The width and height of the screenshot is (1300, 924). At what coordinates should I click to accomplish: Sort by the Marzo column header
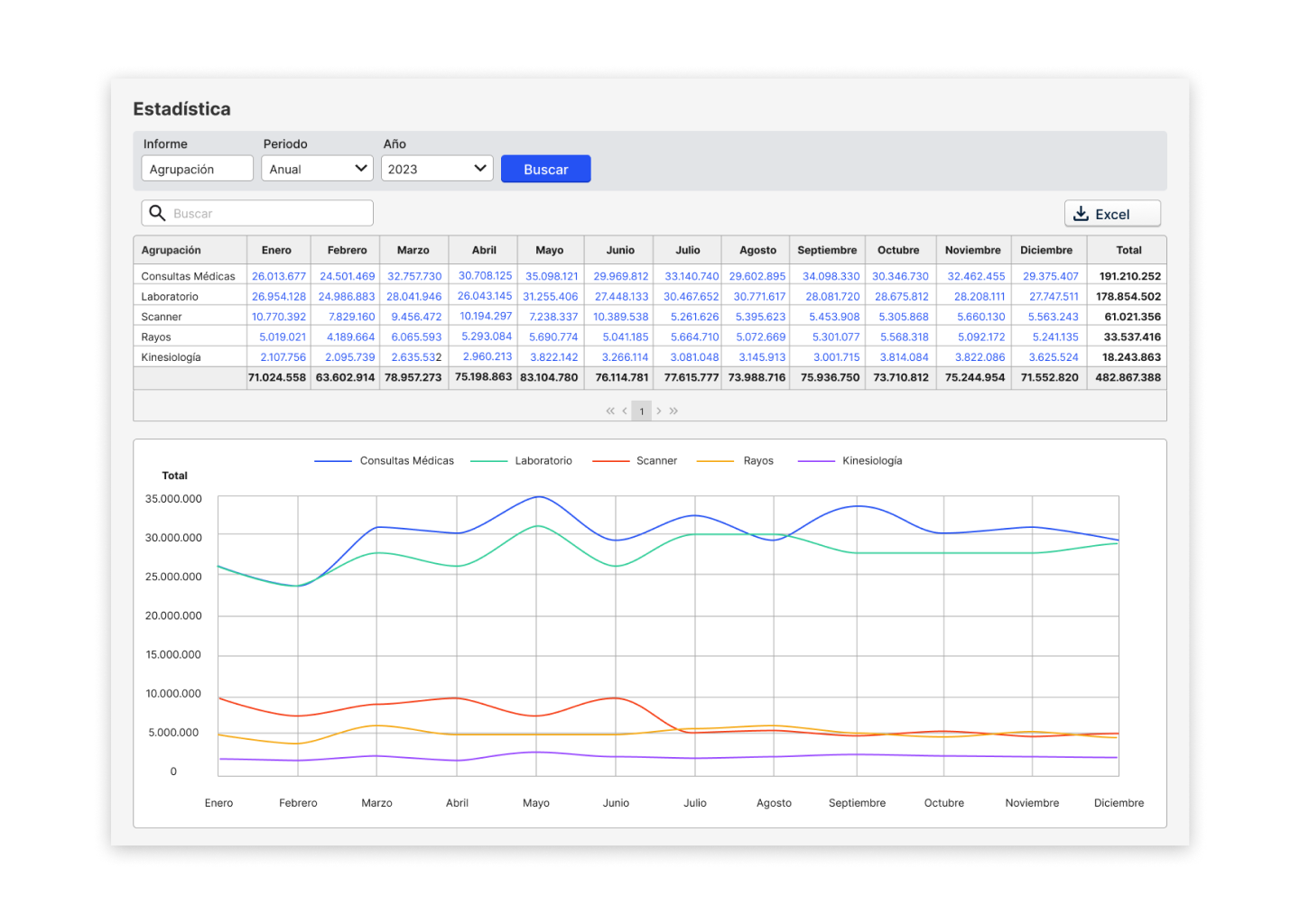pos(413,250)
